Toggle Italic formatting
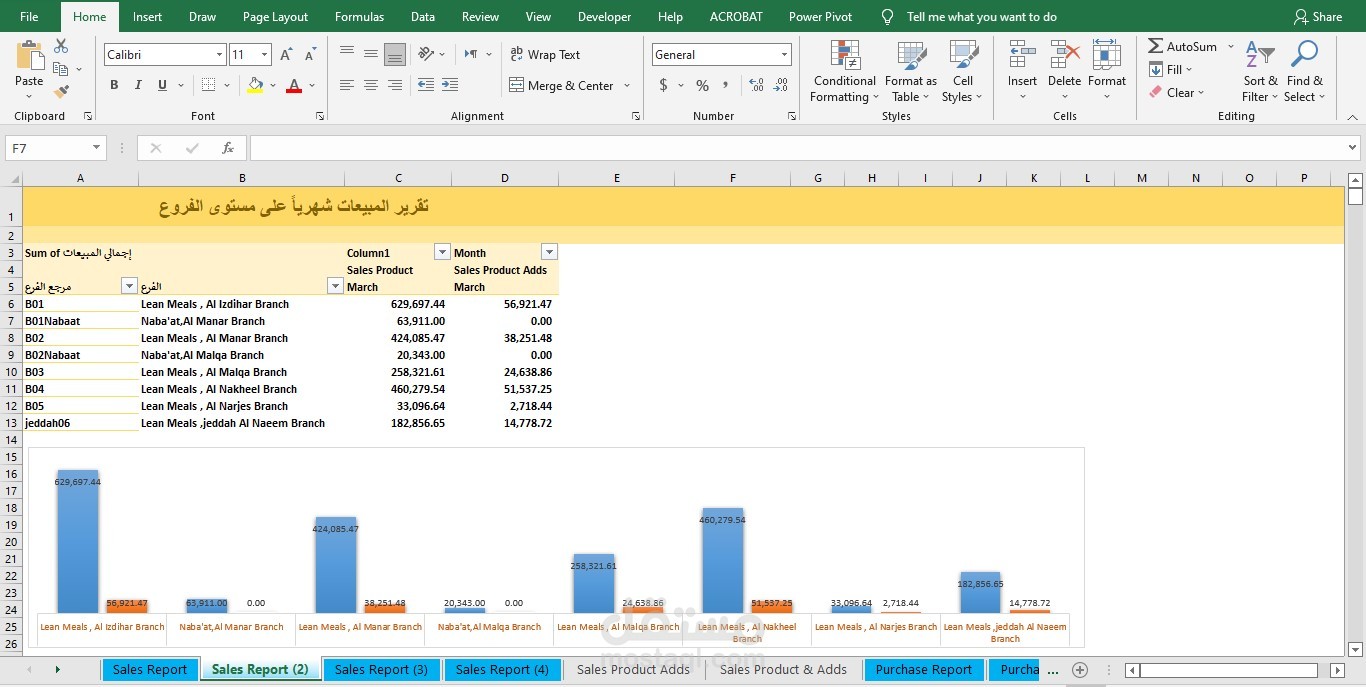The image size is (1366, 687). 138,86
